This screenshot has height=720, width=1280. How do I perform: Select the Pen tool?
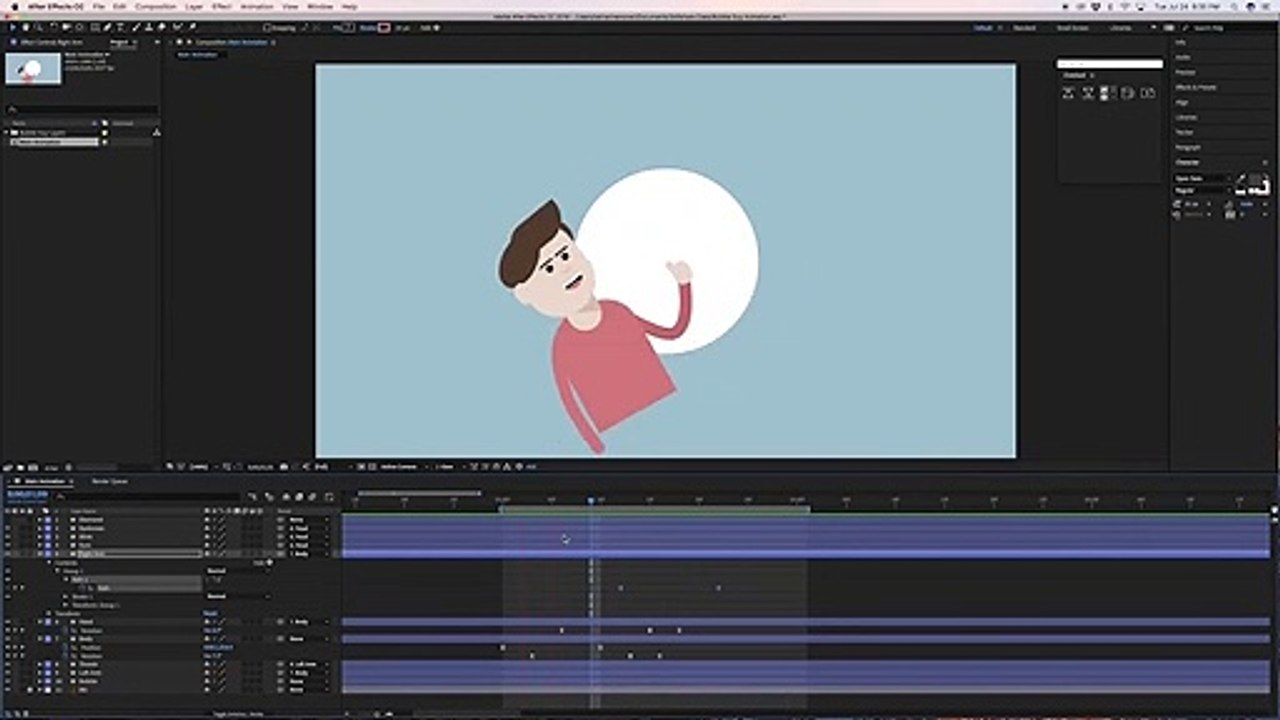coord(107,28)
